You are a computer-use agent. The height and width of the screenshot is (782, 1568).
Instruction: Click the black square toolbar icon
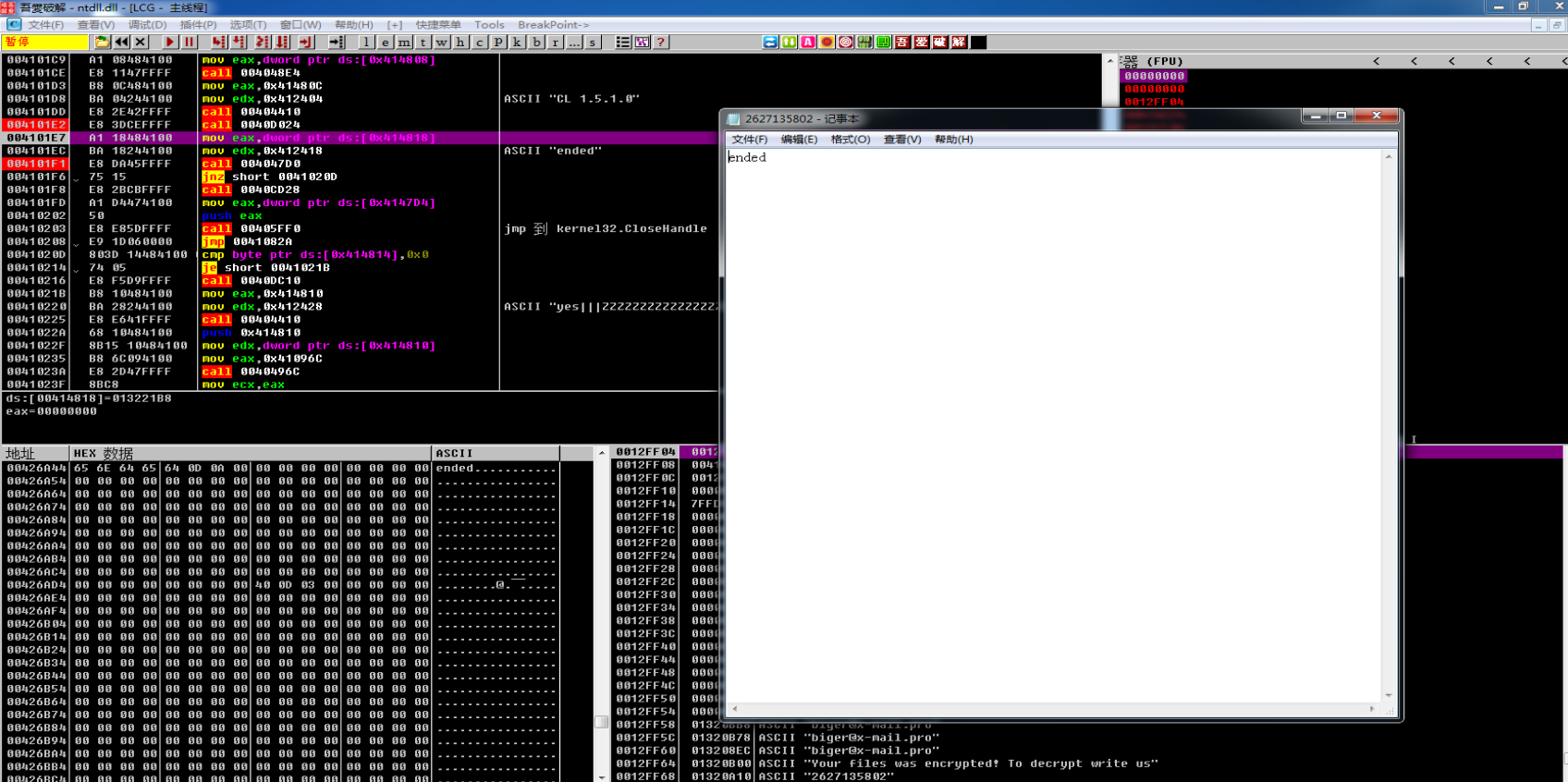(x=978, y=43)
